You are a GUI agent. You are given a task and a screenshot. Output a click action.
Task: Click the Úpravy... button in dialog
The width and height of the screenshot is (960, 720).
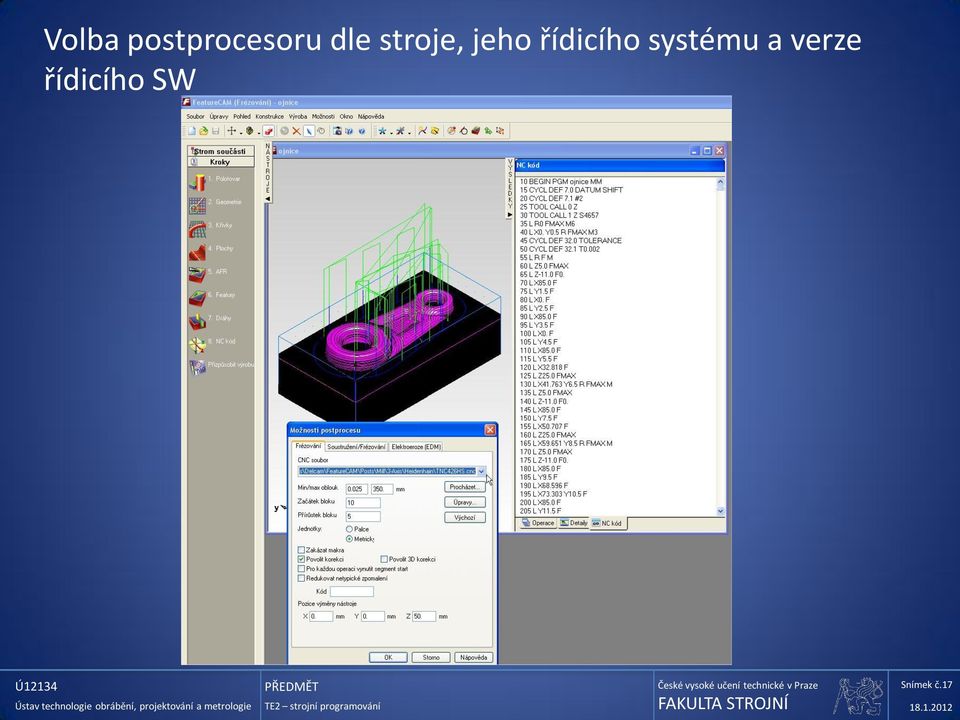click(465, 503)
